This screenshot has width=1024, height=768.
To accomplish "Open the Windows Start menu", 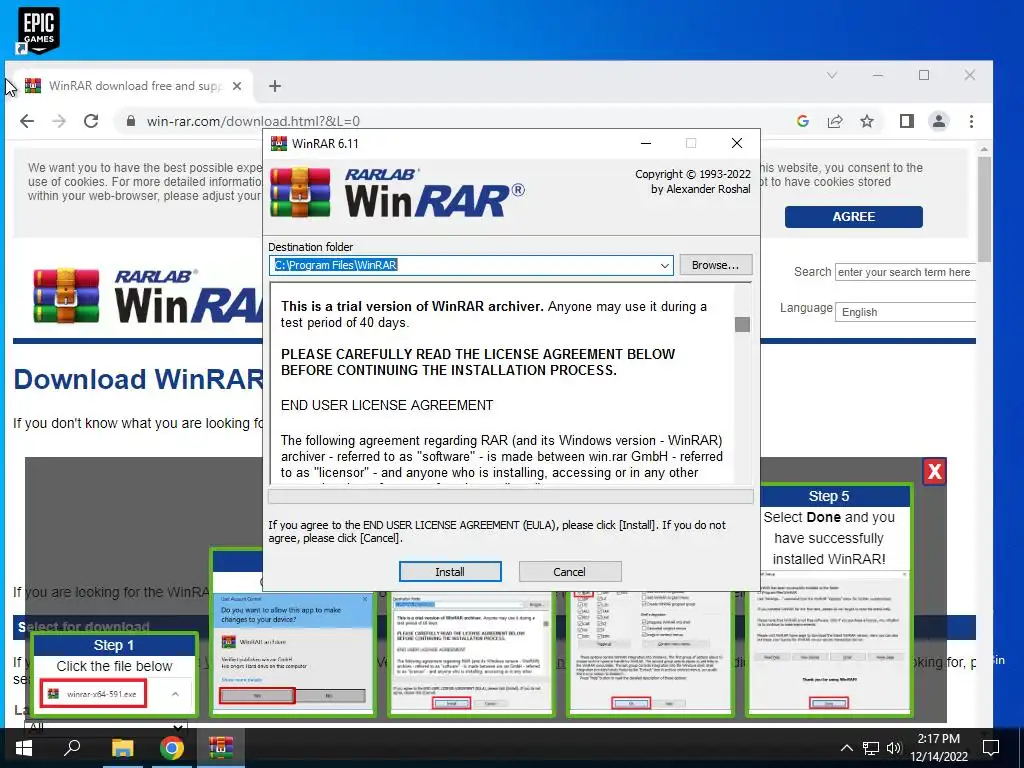I will pyautogui.click(x=24, y=748).
